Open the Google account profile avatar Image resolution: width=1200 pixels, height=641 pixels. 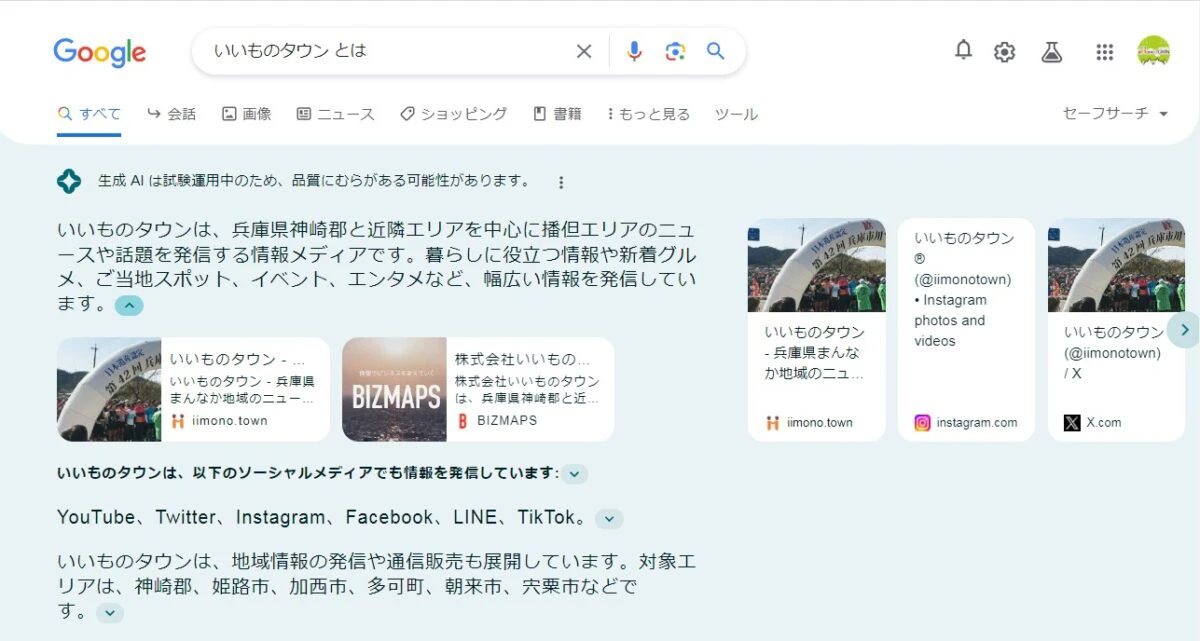(x=1153, y=51)
